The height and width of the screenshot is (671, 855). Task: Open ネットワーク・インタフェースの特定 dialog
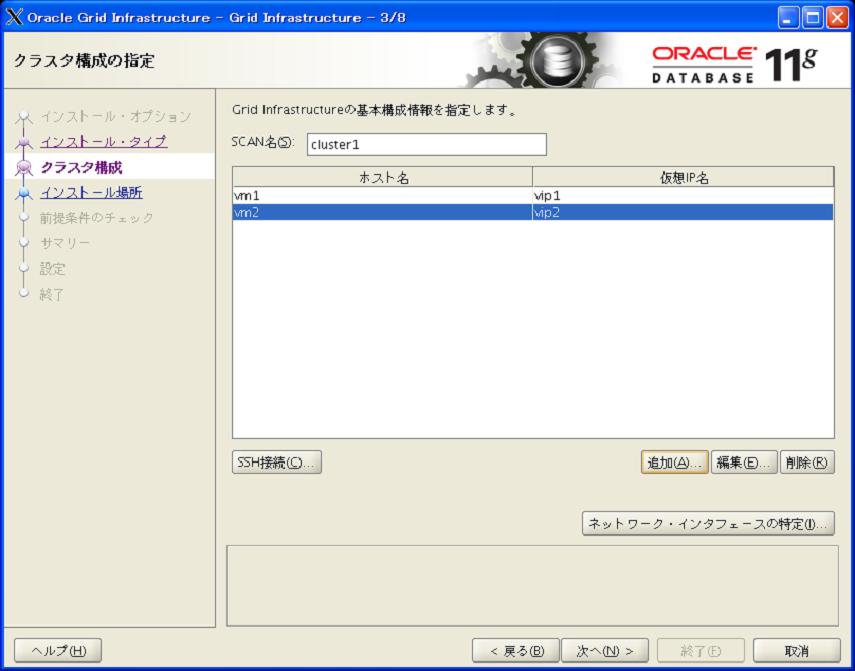coord(708,523)
